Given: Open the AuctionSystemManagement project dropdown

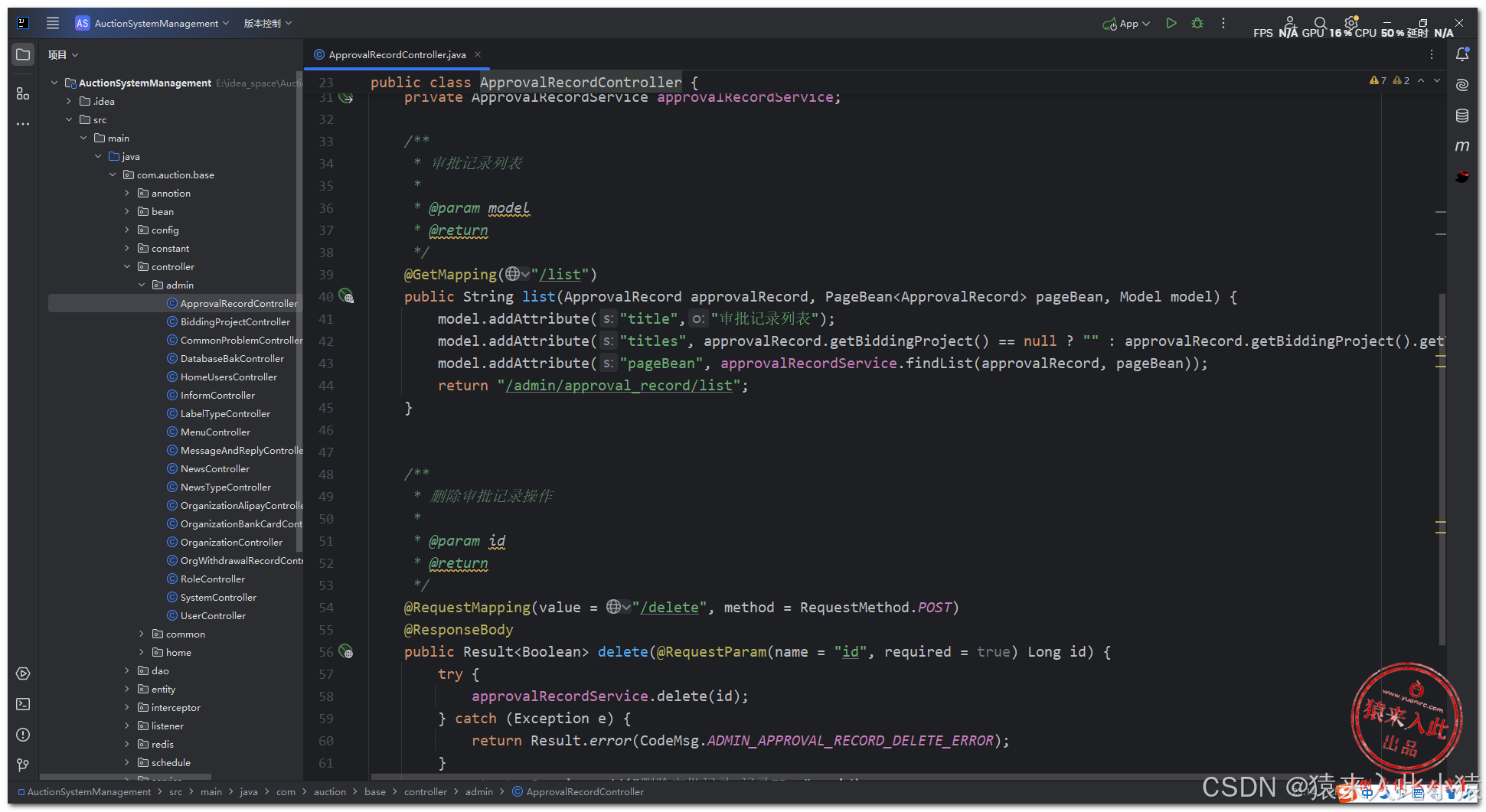Looking at the screenshot, I should (152, 23).
